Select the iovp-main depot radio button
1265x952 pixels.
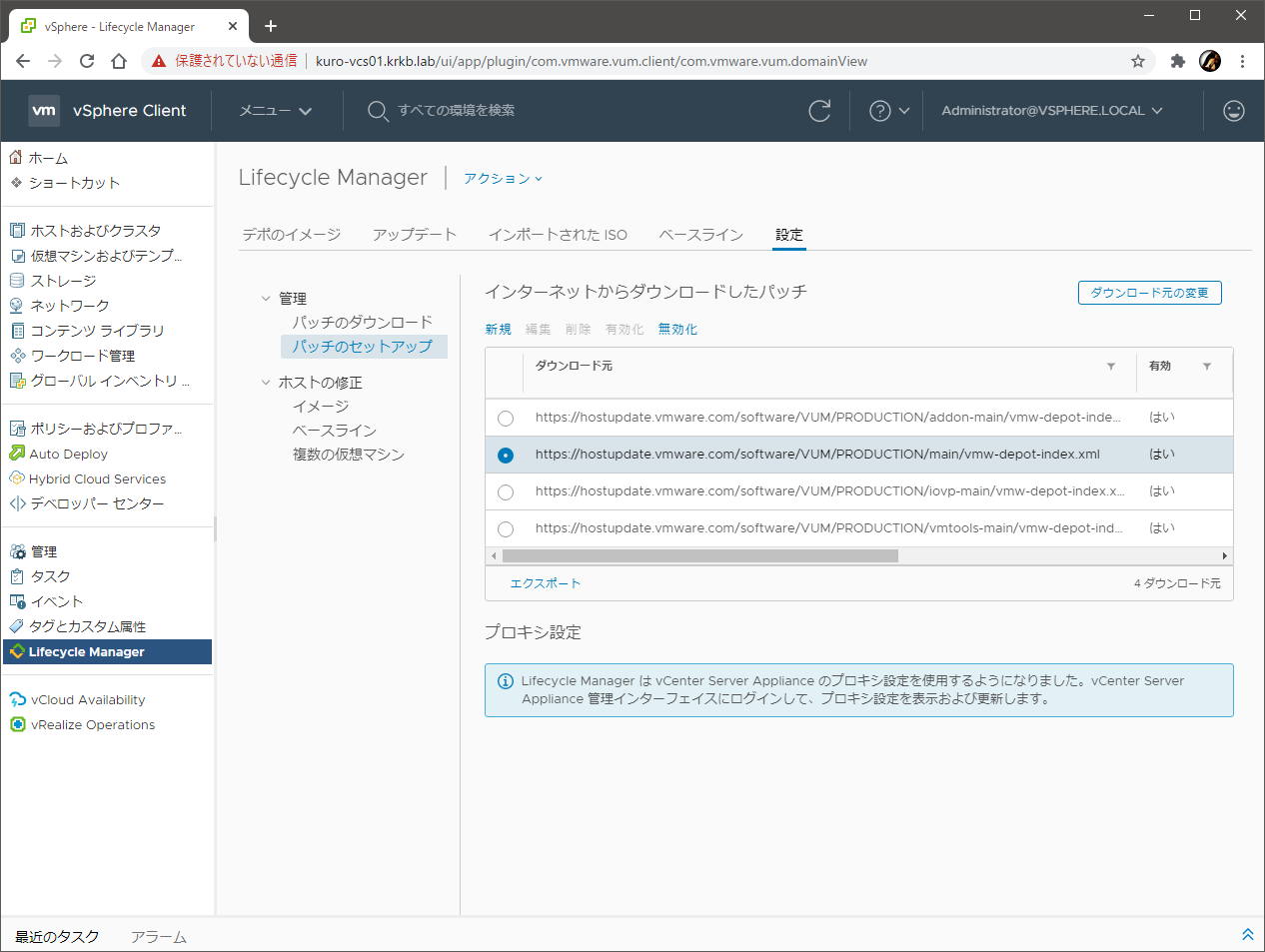[506, 492]
